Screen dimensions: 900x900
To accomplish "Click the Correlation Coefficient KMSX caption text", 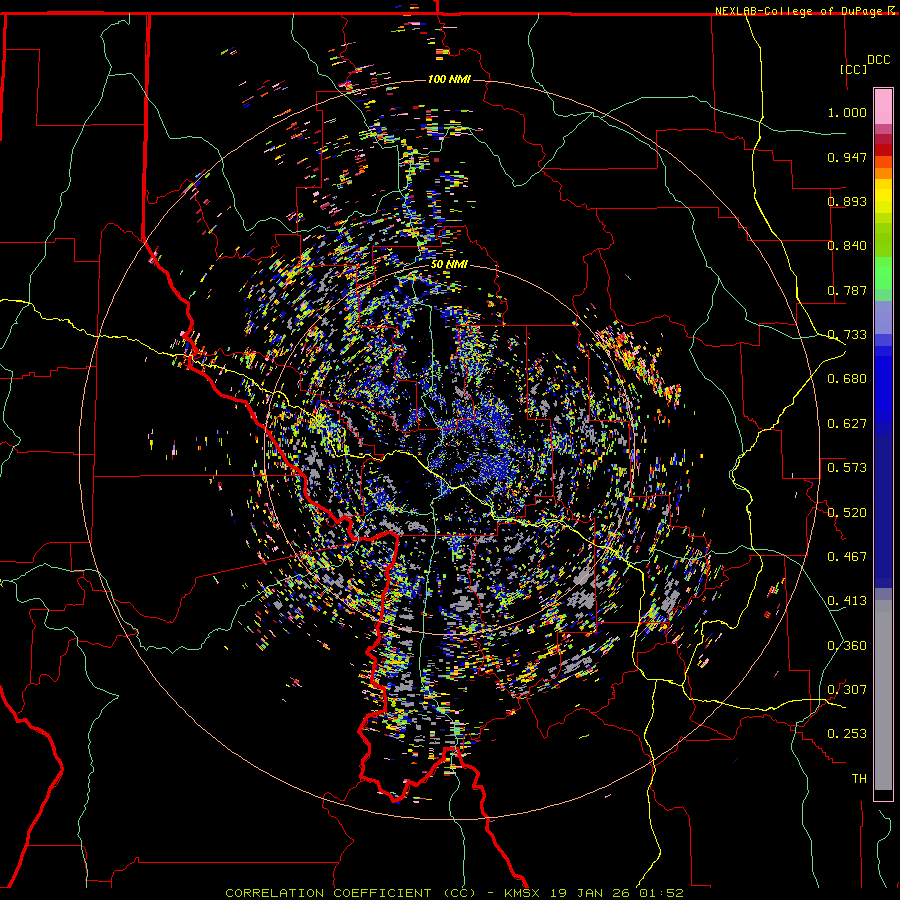I will coord(455,893).
